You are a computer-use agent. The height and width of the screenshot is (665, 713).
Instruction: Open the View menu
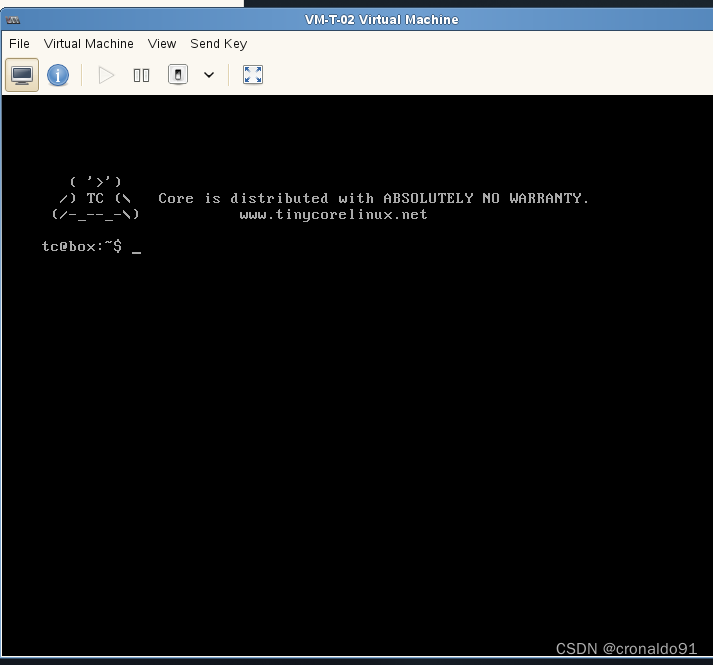(162, 44)
